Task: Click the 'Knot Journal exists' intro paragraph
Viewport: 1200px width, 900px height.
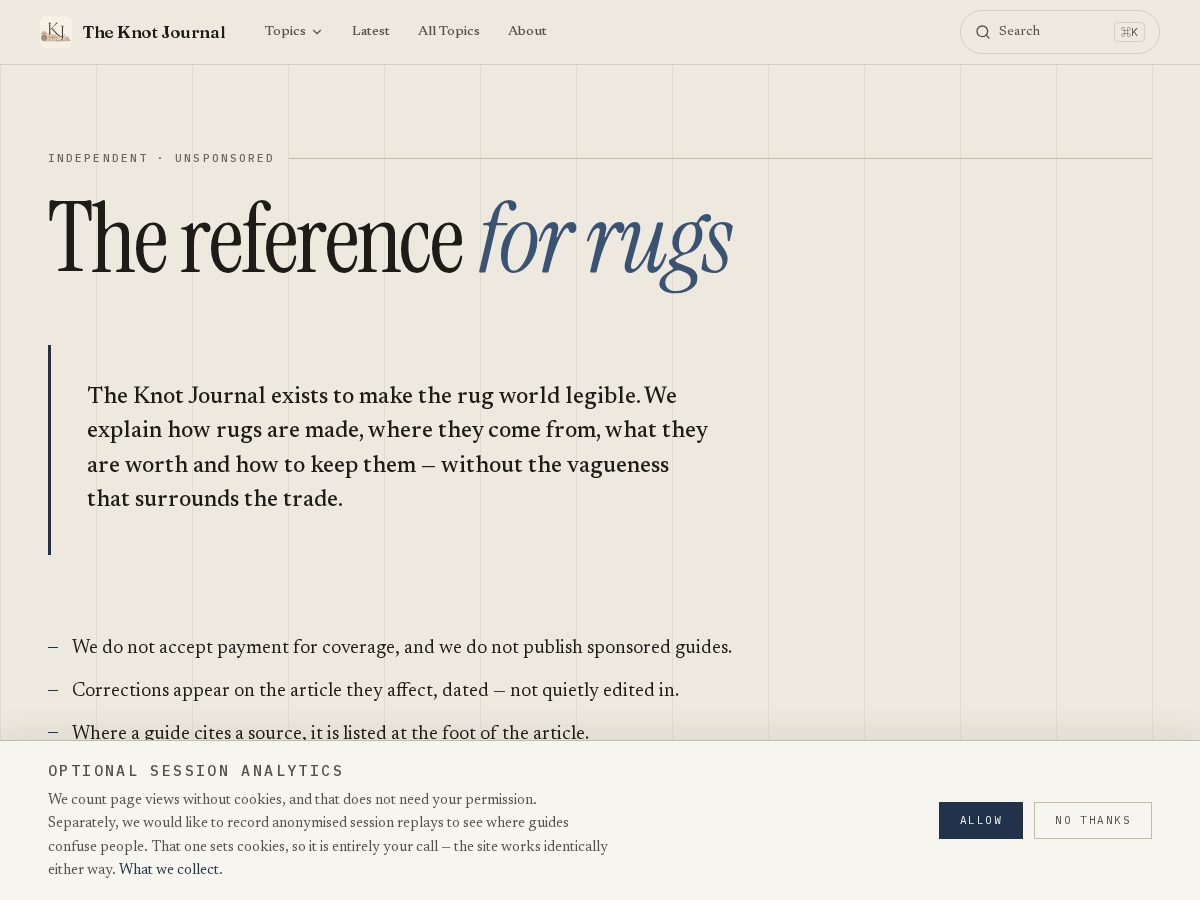Action: (398, 447)
